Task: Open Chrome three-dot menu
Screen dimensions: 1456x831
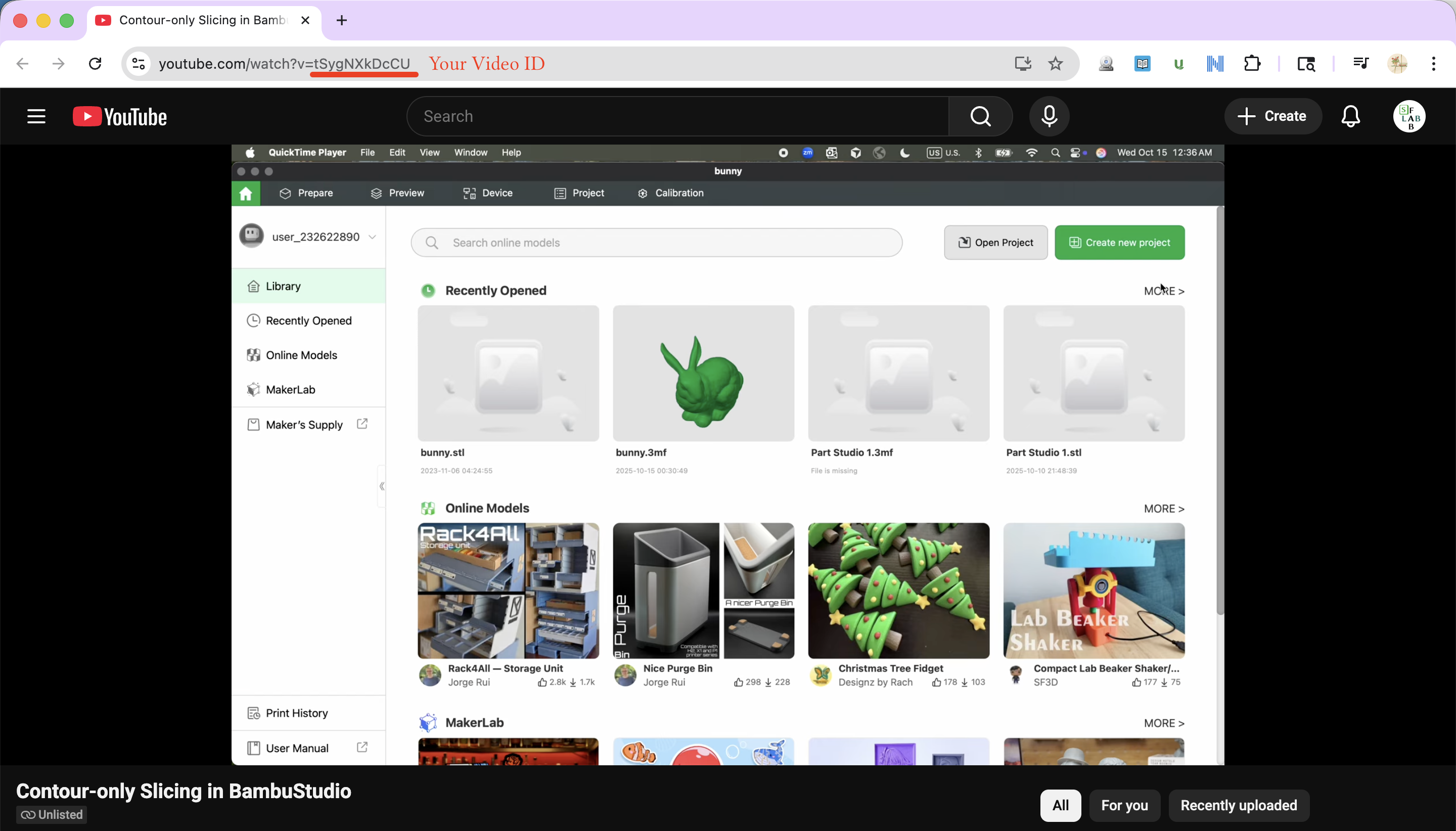Action: pos(1433,63)
